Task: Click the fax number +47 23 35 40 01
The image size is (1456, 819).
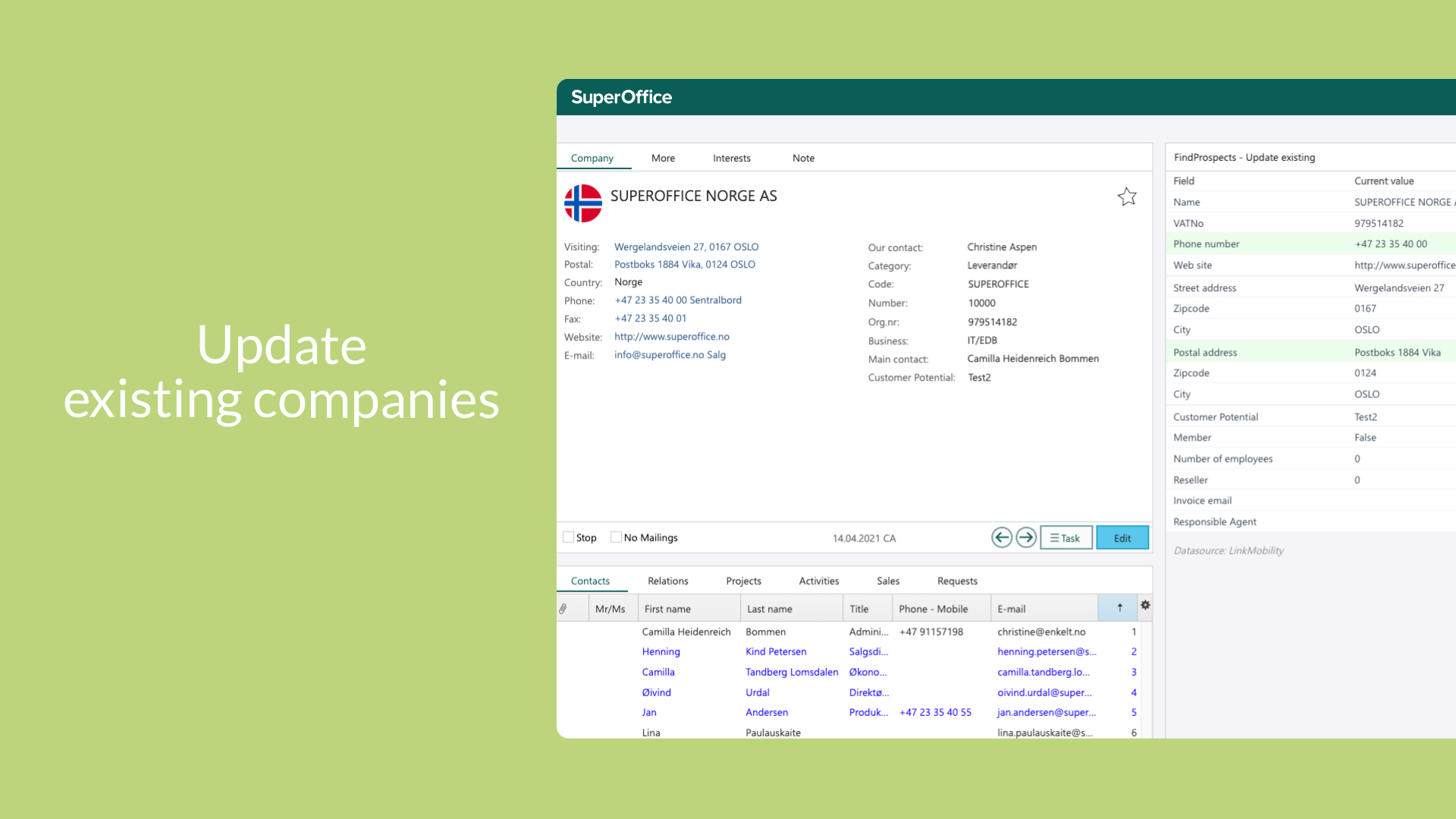Action: pyautogui.click(x=651, y=318)
